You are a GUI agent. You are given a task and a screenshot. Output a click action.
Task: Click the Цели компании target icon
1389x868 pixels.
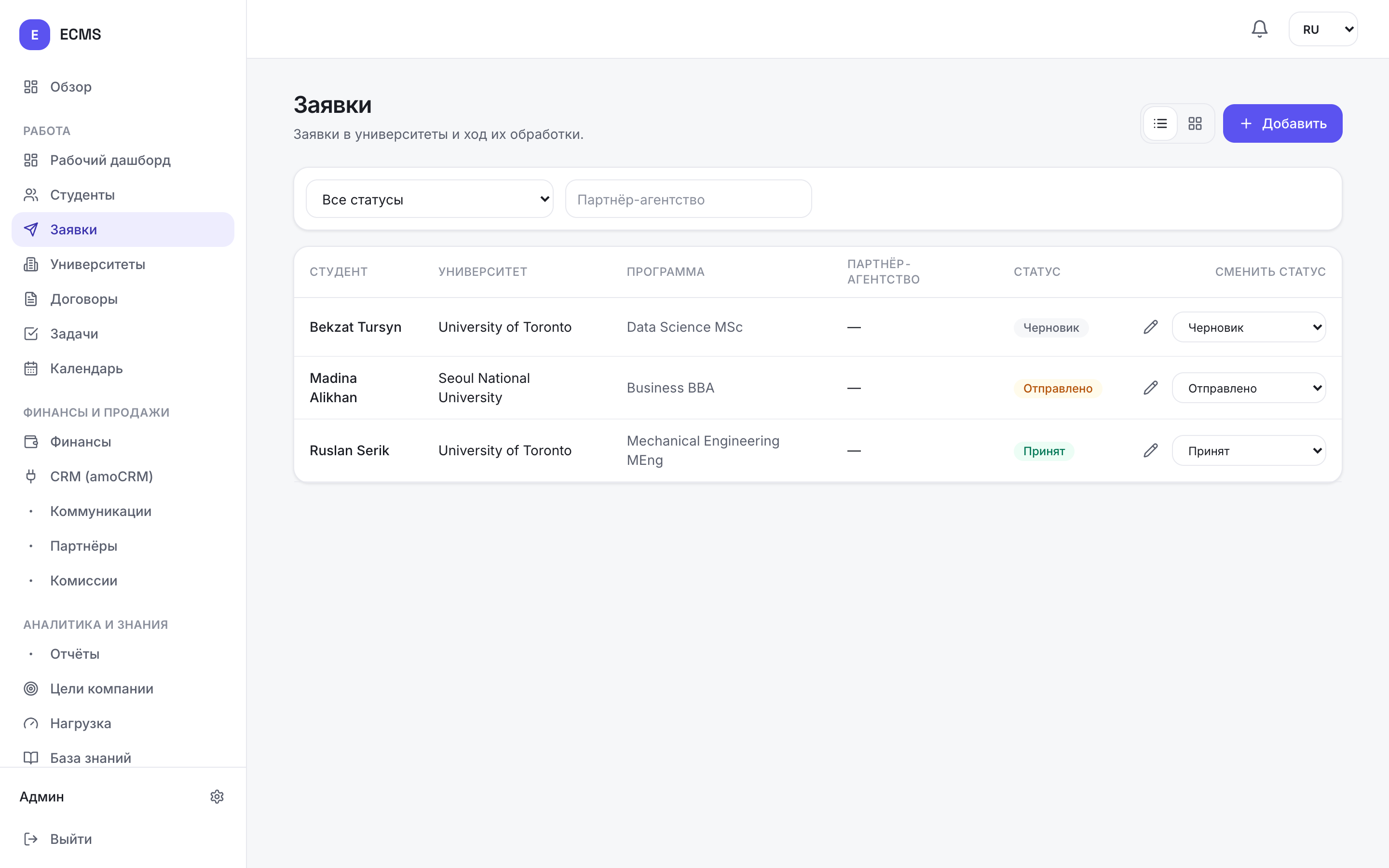(31, 689)
